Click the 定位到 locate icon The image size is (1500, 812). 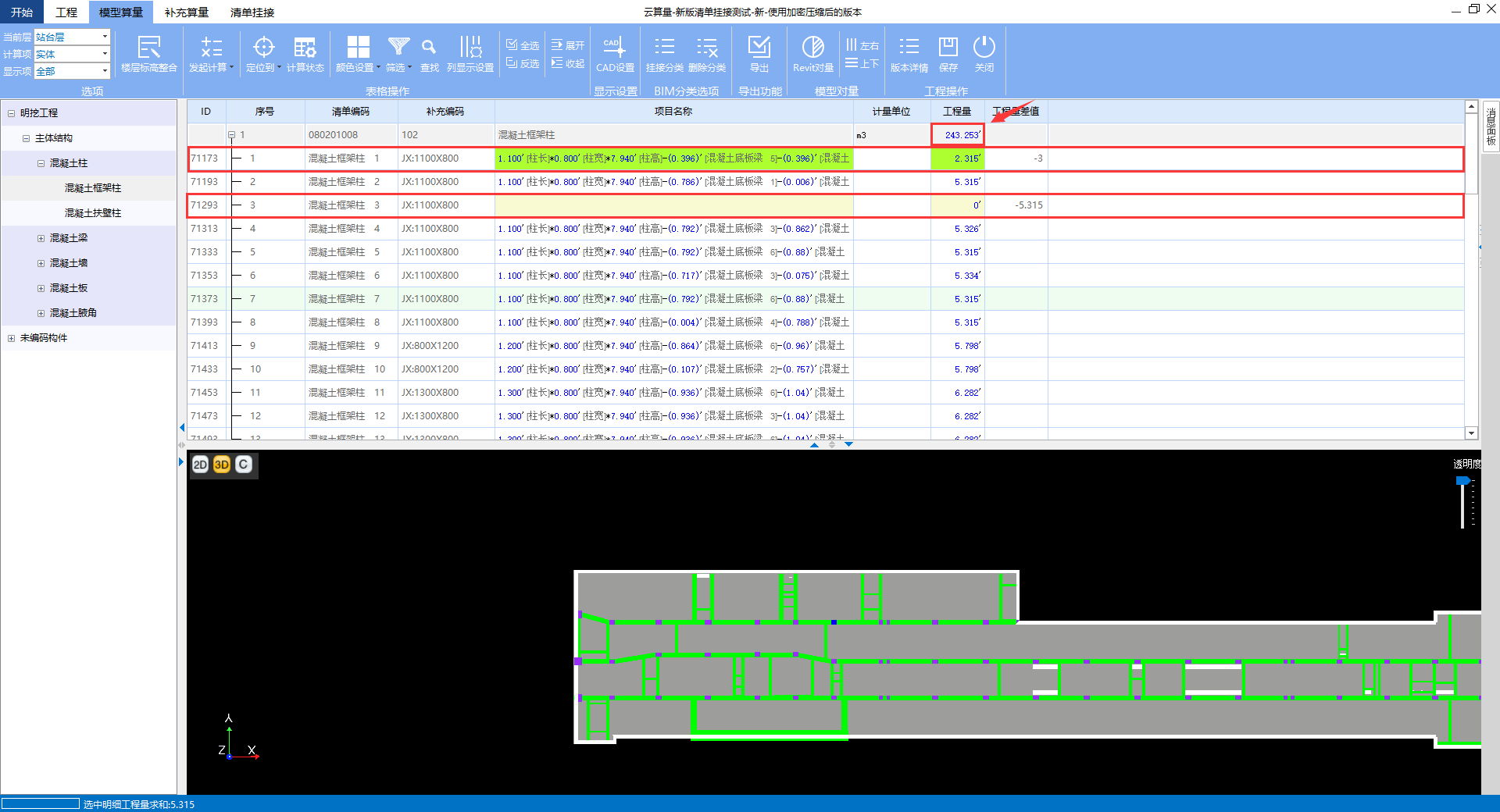tap(263, 53)
